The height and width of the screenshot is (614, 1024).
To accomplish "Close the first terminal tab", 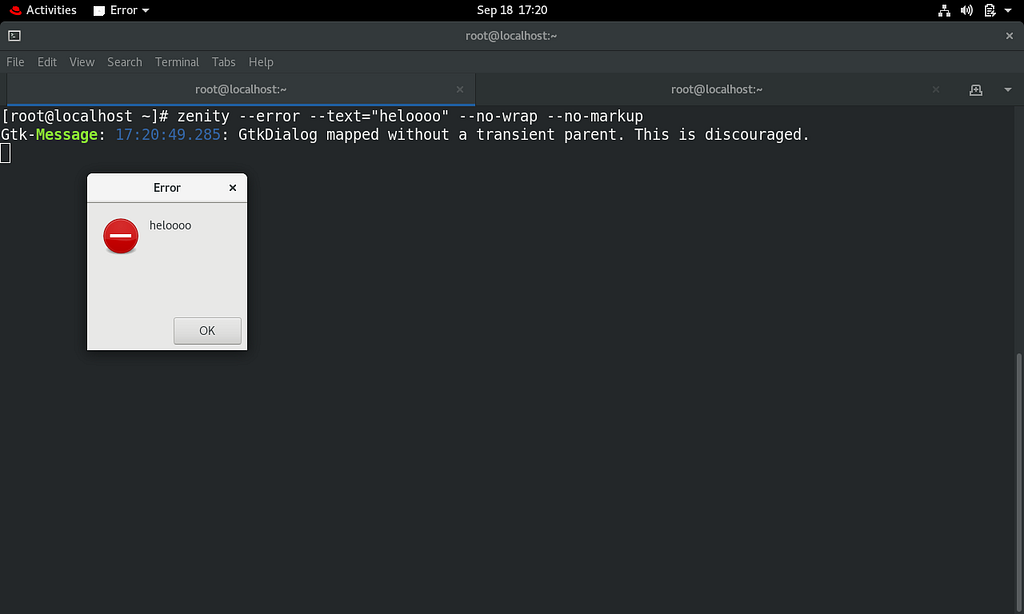I will coord(460,89).
